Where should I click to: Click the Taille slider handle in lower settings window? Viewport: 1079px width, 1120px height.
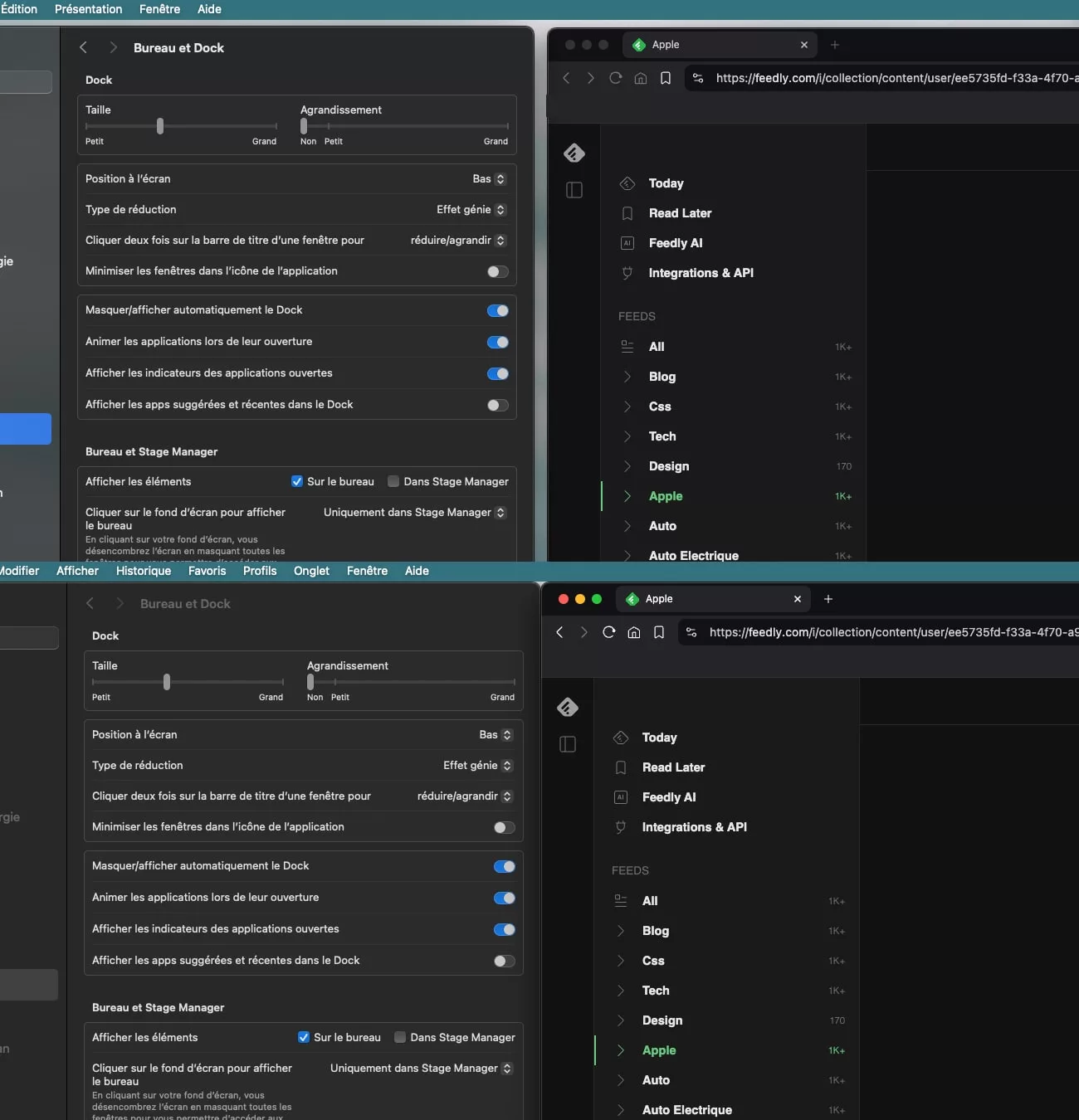pyautogui.click(x=167, y=682)
